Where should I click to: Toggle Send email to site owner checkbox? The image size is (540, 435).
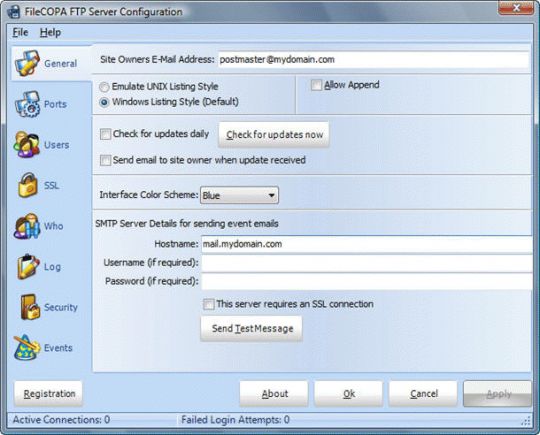[105, 160]
